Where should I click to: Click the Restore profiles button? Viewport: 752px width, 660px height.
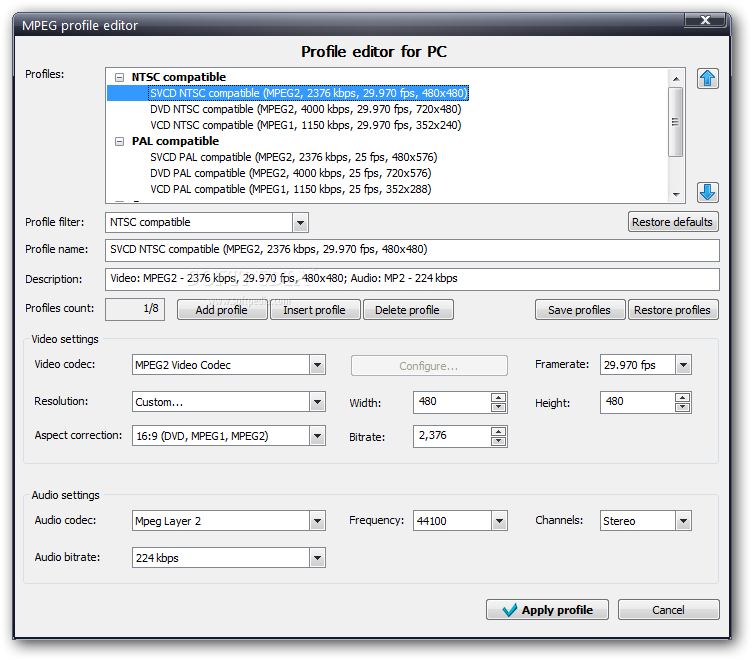coord(673,310)
